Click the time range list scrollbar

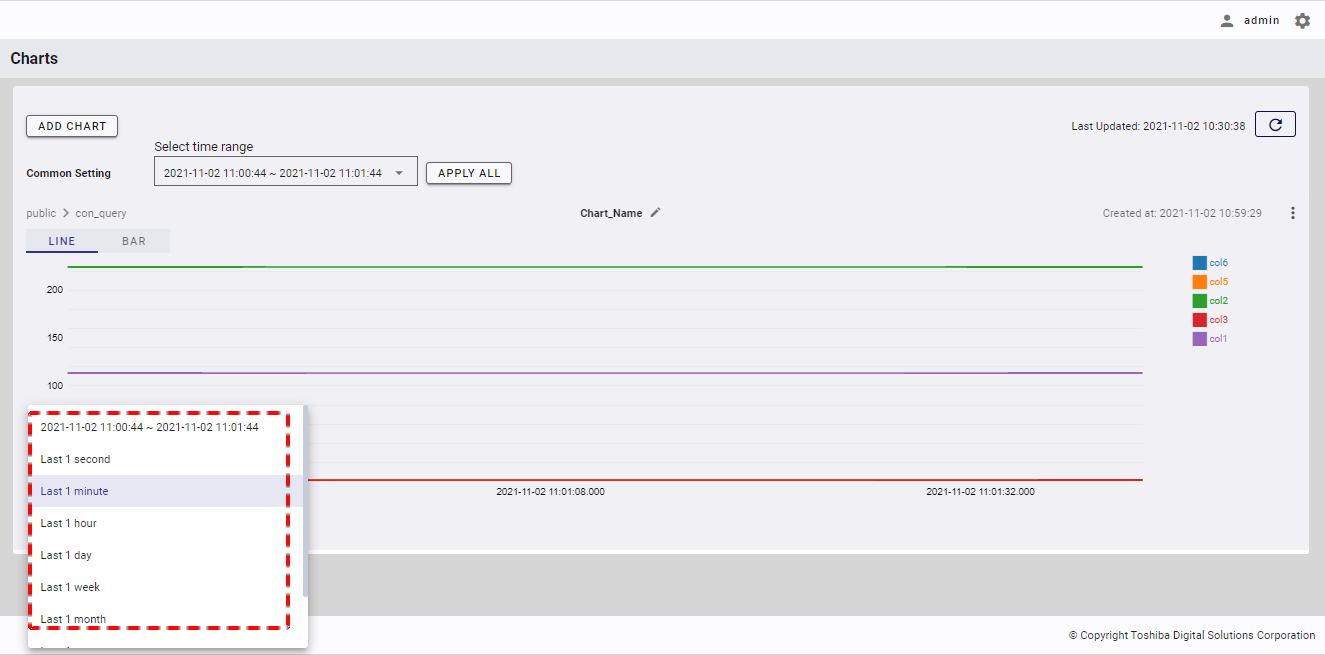tap(305, 500)
